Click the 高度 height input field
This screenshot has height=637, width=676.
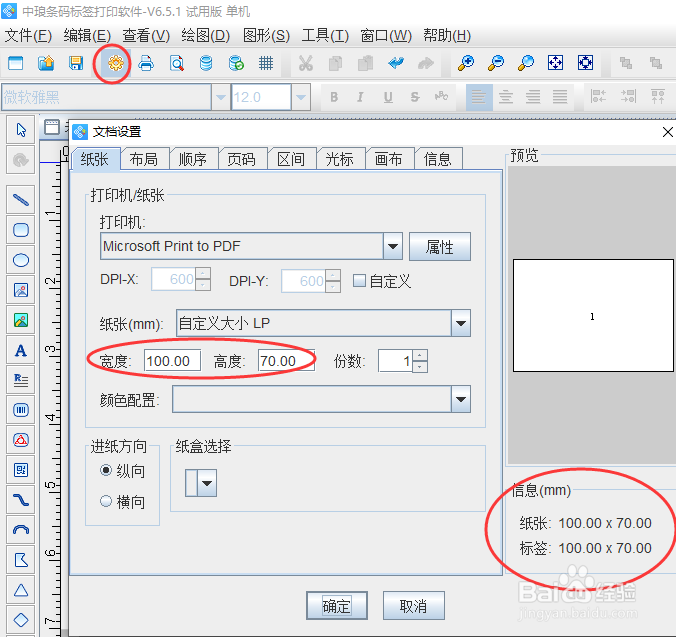point(286,361)
